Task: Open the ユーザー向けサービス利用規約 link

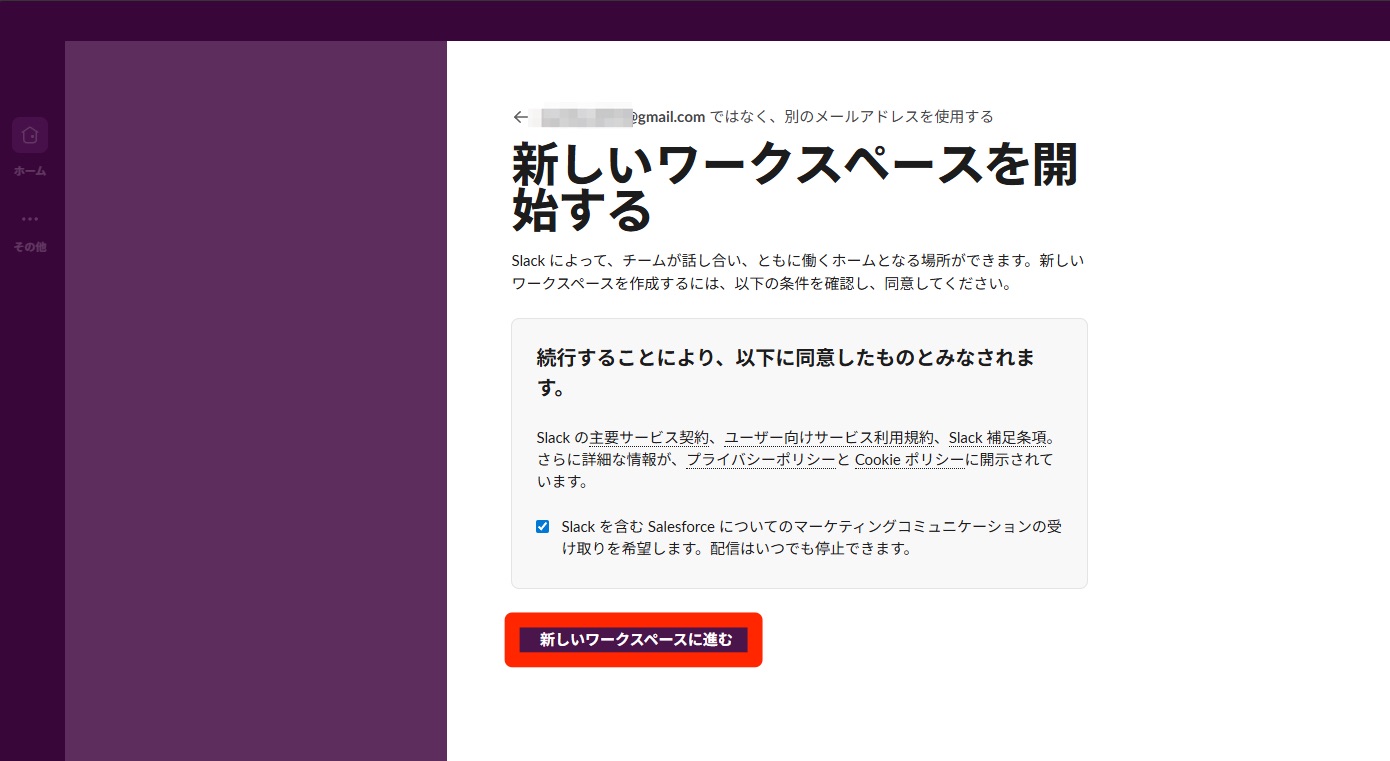Action: point(829,438)
